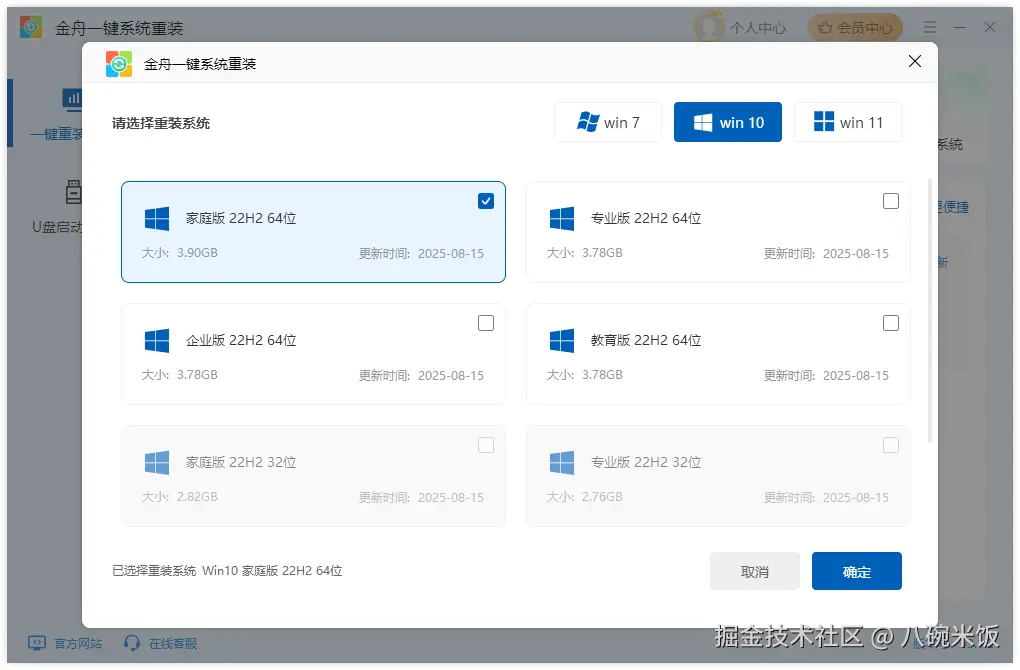Viewport: 1020px width, 670px height.
Task: Click the 请选择重装系统 heading
Action: coord(161,123)
